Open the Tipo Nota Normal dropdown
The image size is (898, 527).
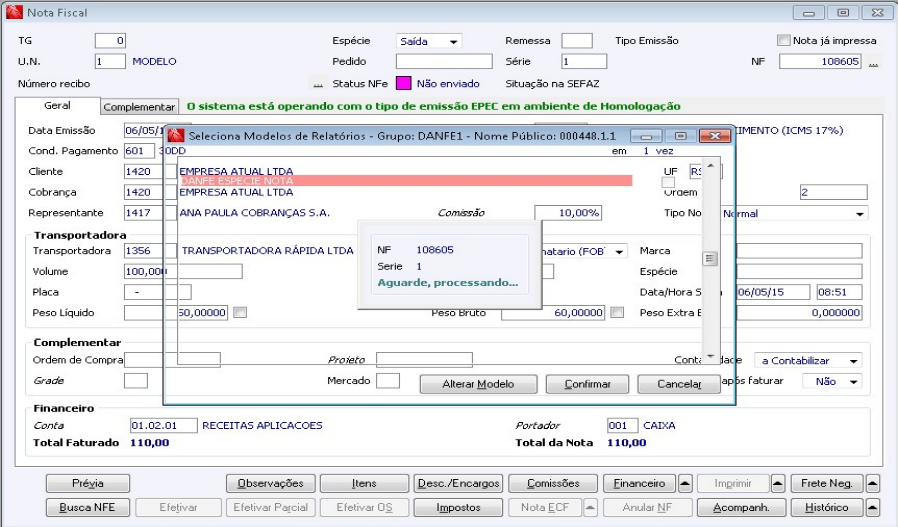(x=859, y=214)
